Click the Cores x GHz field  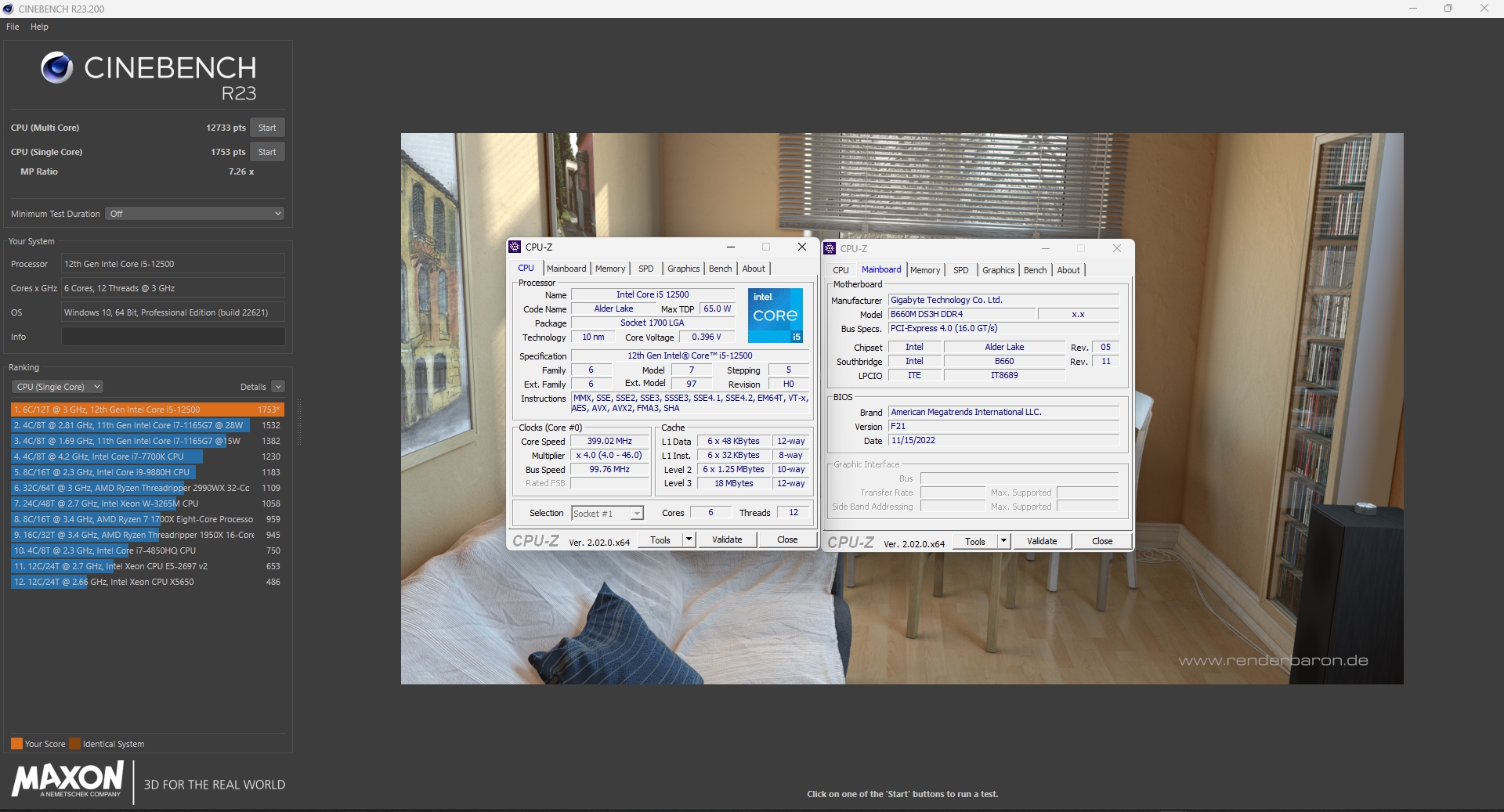coord(173,288)
